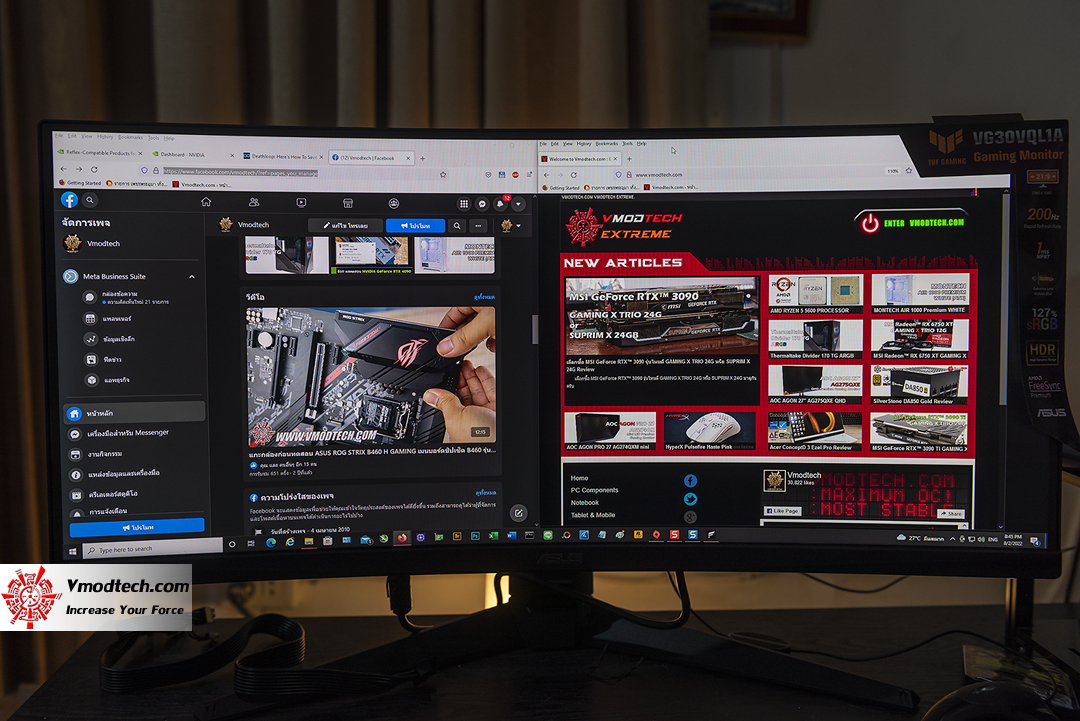Switch to the Deathloop Here's How To Save tab
The height and width of the screenshot is (721, 1080).
282,157
